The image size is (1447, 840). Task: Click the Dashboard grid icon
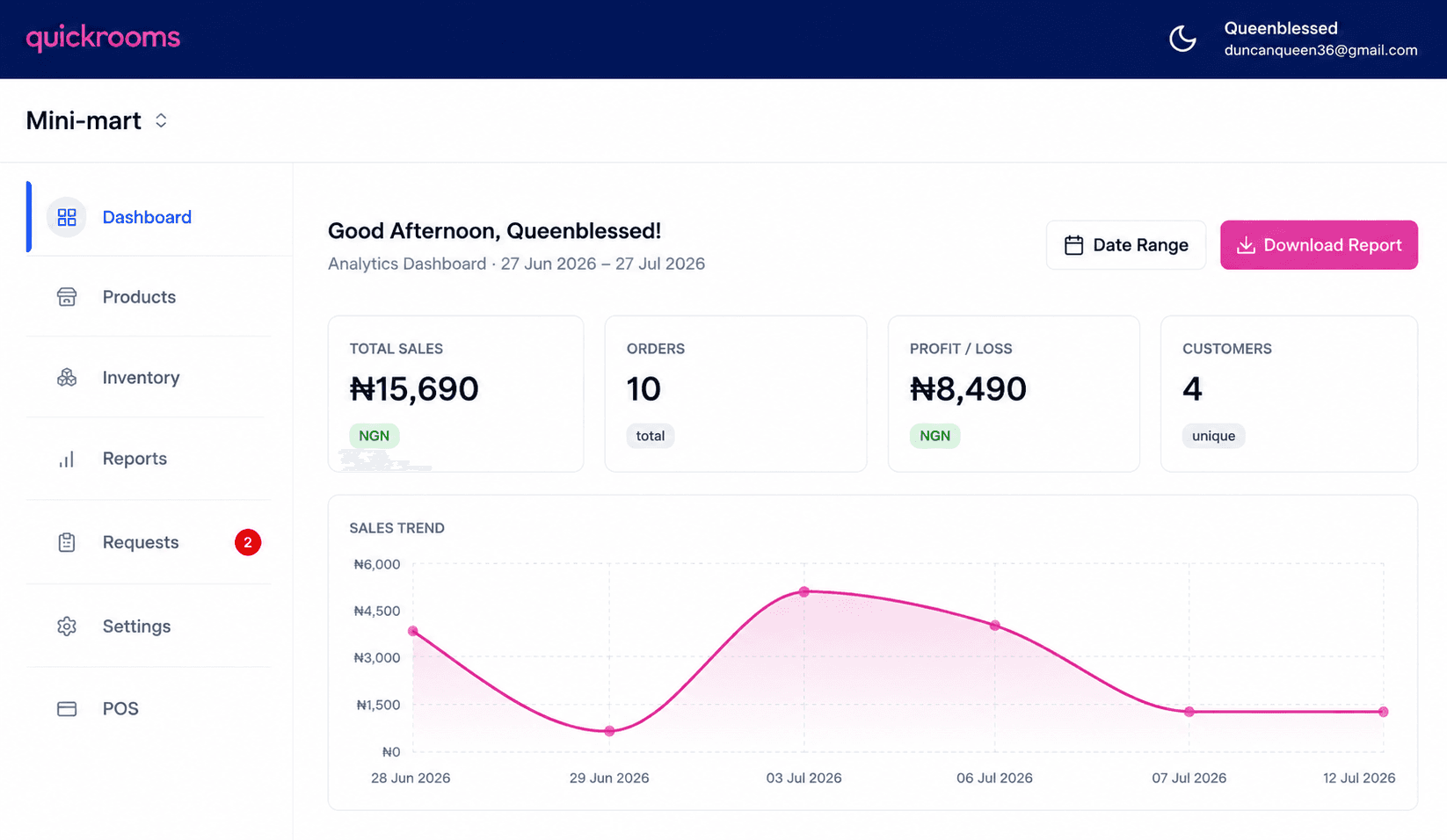pyautogui.click(x=67, y=217)
